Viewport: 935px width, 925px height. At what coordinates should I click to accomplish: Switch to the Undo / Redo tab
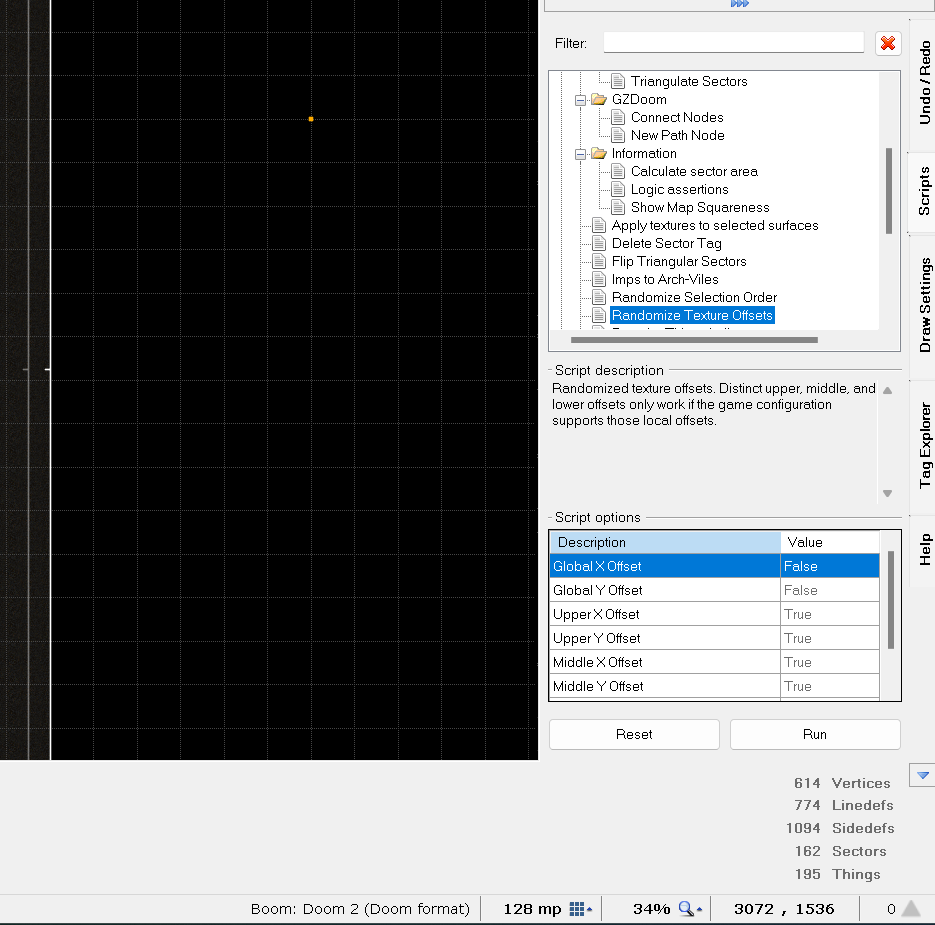pyautogui.click(x=924, y=82)
